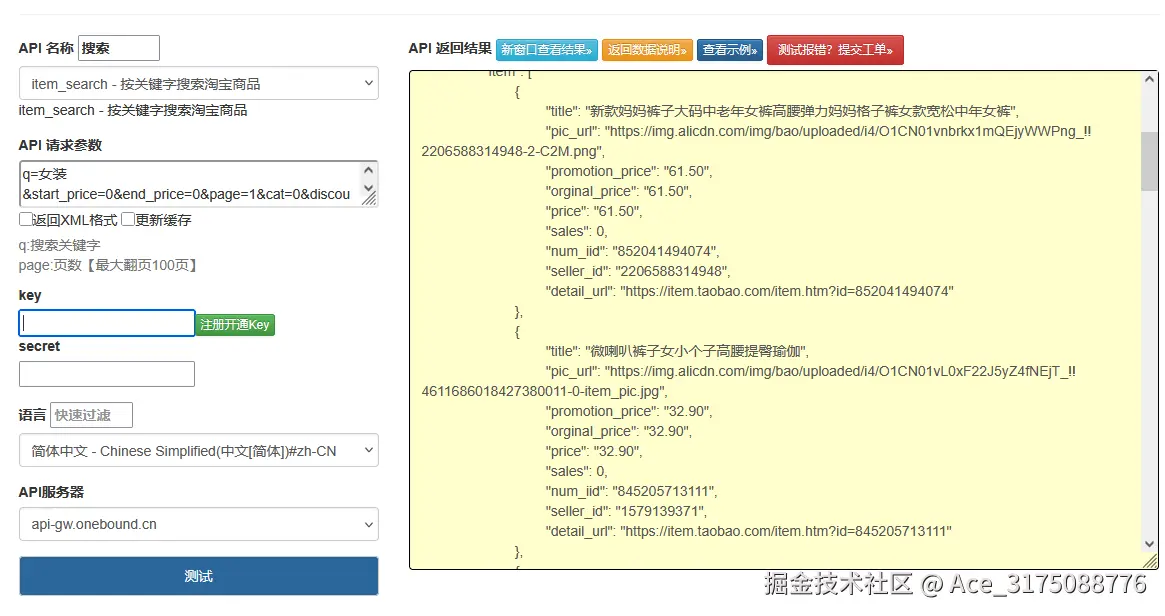Screen dimensions: 1165x616
Task: Click the 快速过滤 language filter field
Action: [x=91, y=415]
